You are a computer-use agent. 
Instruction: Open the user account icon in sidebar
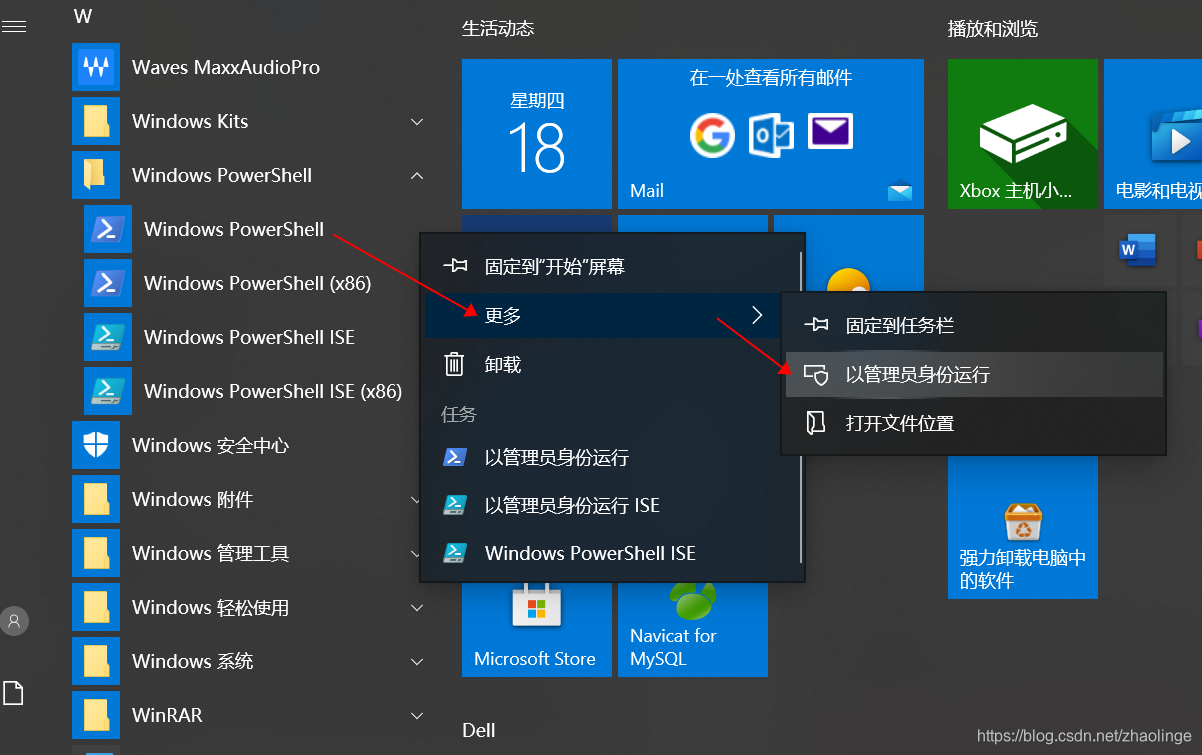coord(14,621)
